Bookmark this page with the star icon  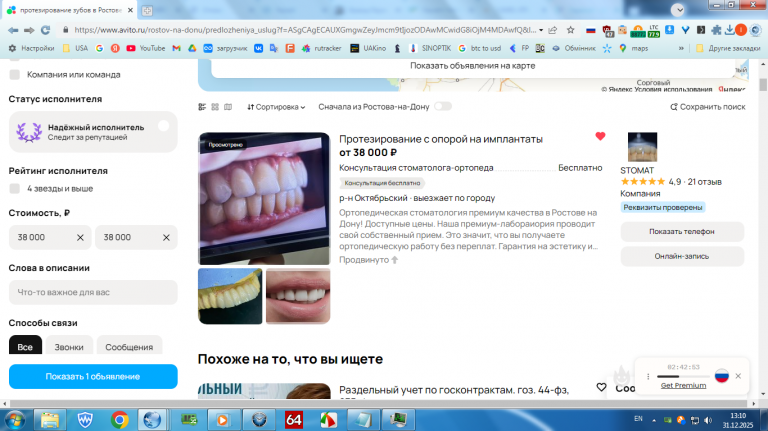coord(571,30)
